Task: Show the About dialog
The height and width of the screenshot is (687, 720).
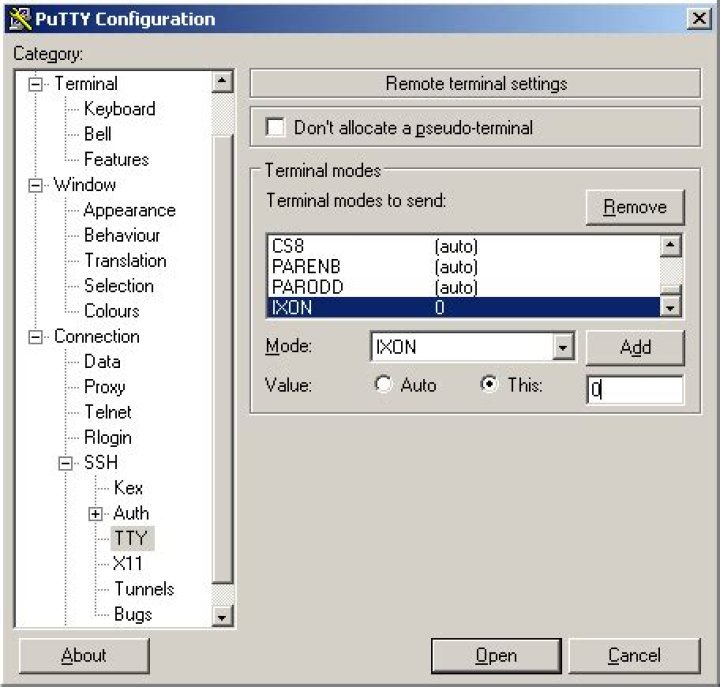Action: tap(84, 655)
